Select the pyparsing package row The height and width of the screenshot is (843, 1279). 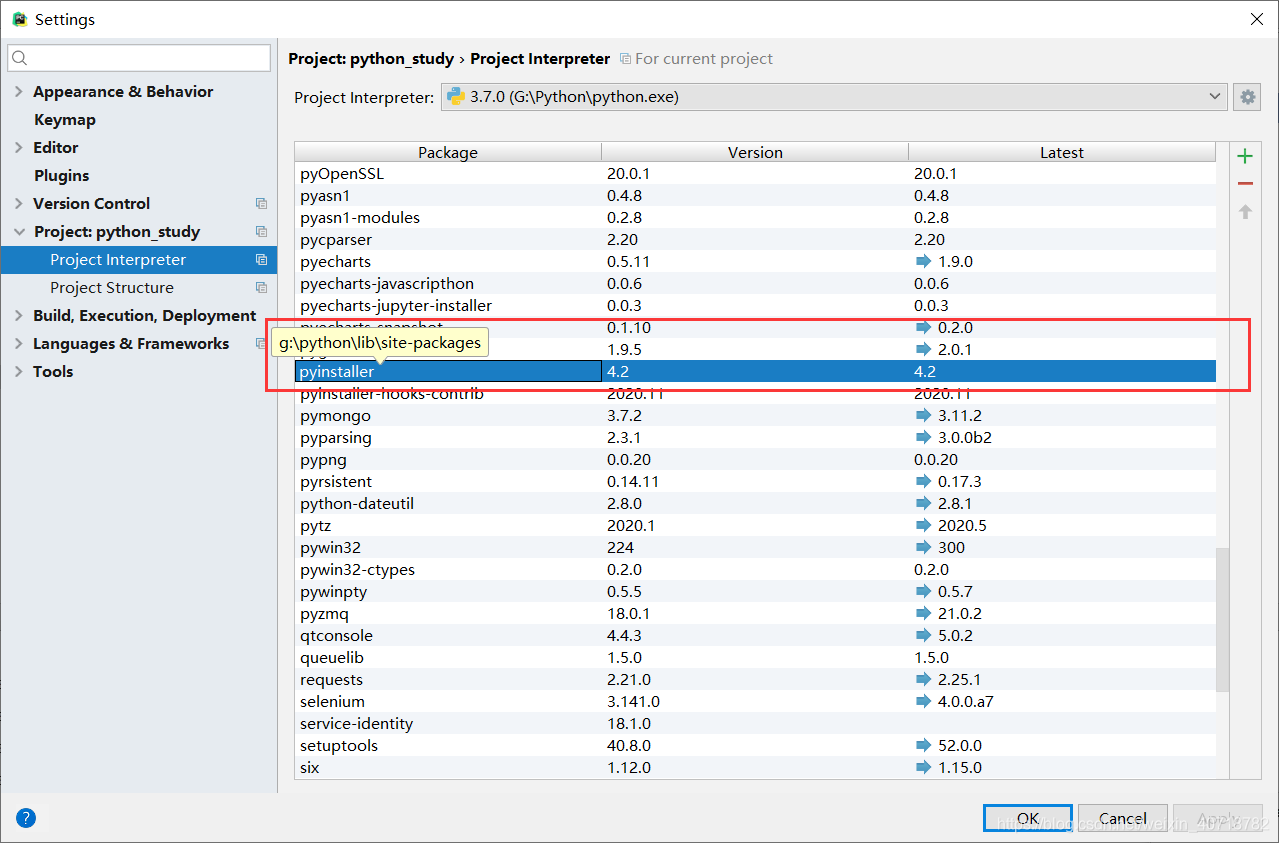(755, 437)
